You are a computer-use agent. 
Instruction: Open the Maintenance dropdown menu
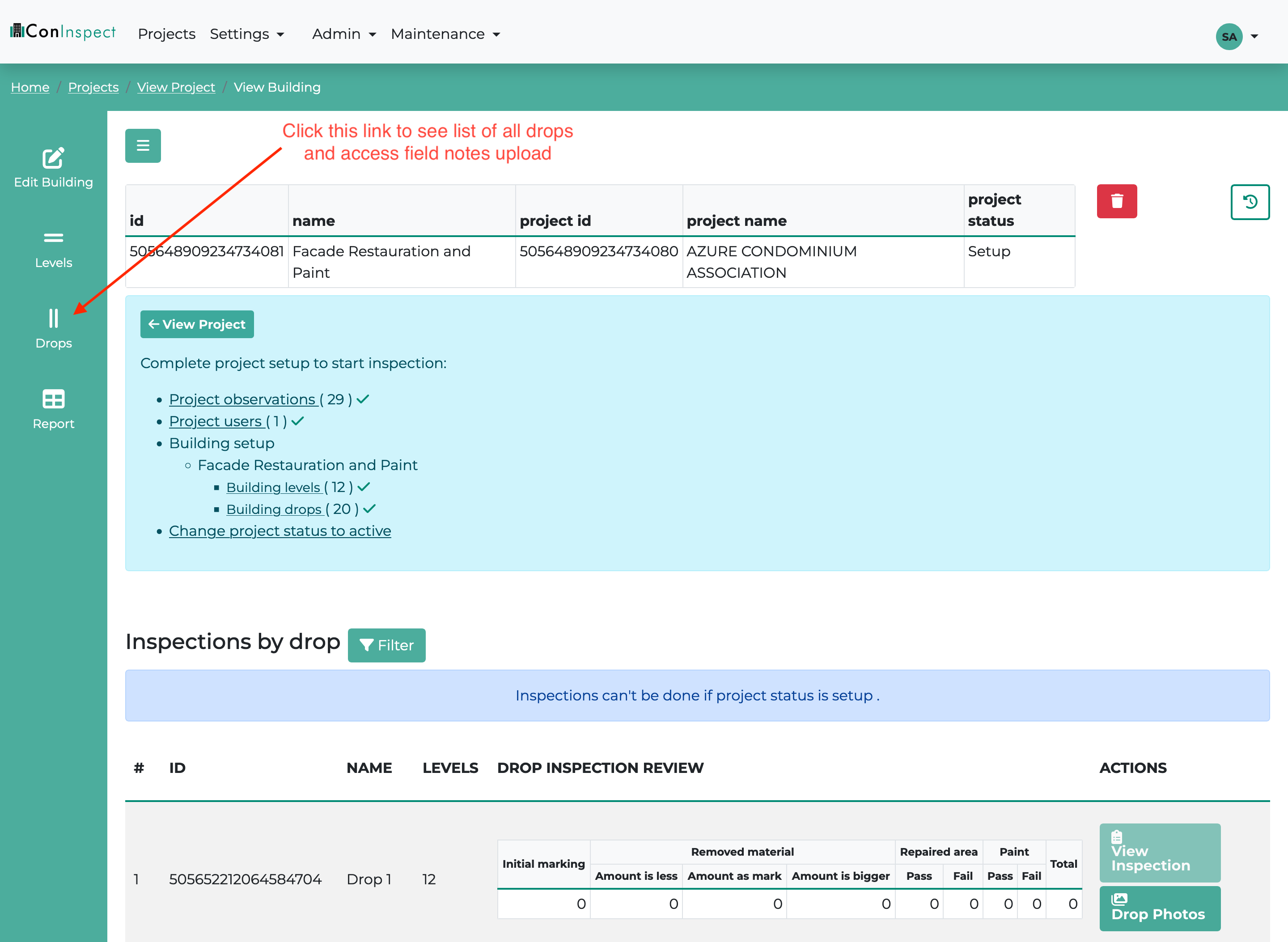[x=445, y=34]
